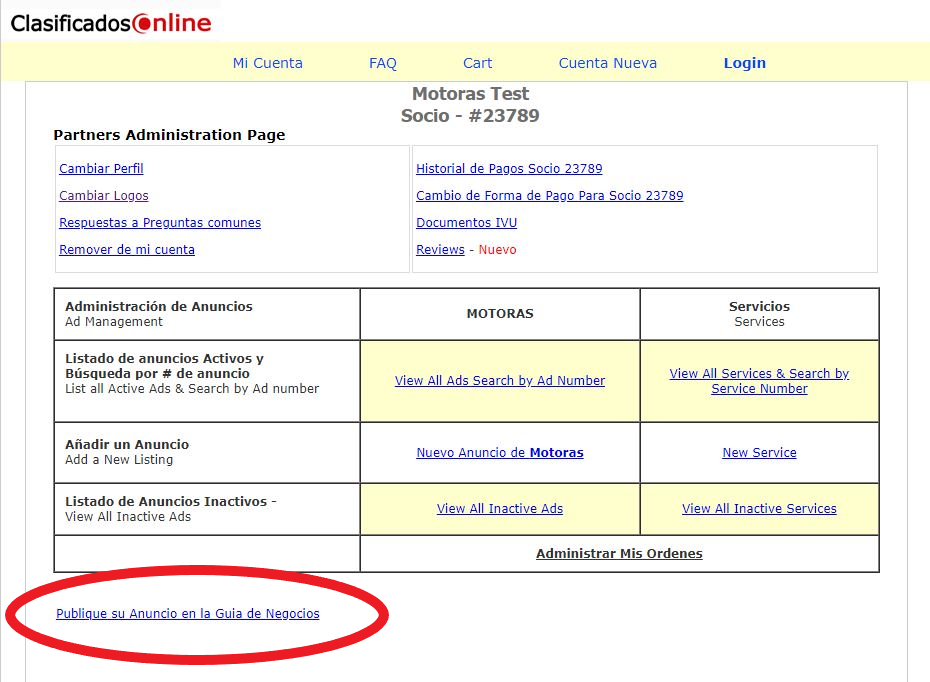Click the red Nuevo label beside Reviews
This screenshot has width=930, height=682.
[498, 250]
